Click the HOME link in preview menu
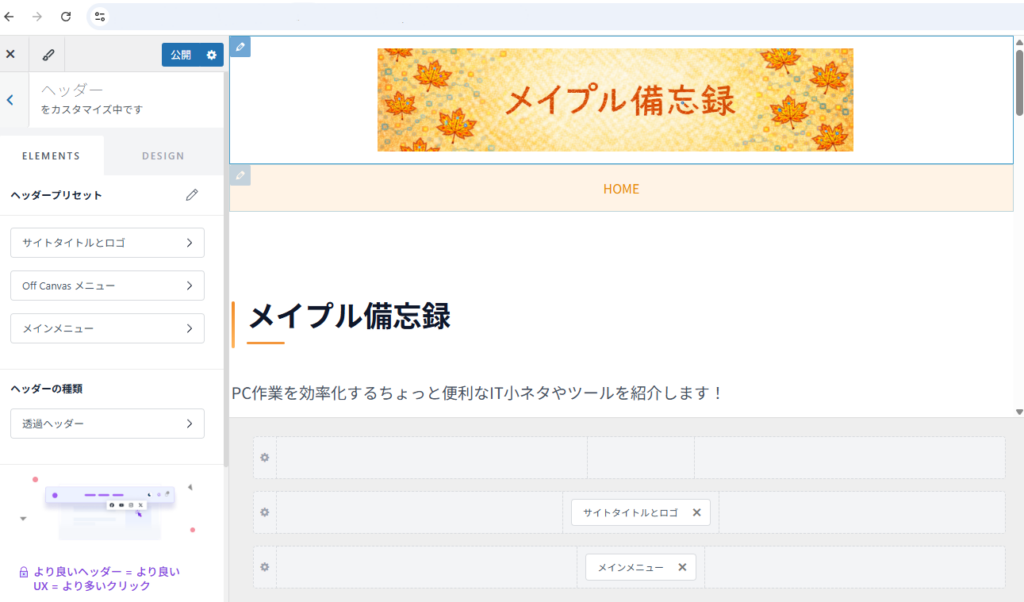The width and height of the screenshot is (1024, 602). click(x=621, y=189)
